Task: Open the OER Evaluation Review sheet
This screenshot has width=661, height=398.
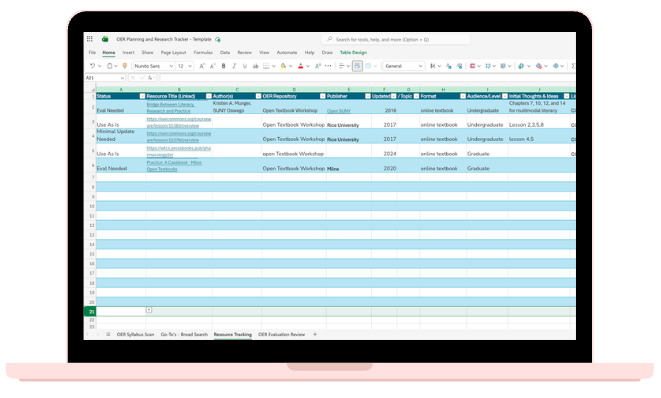Action: point(282,334)
